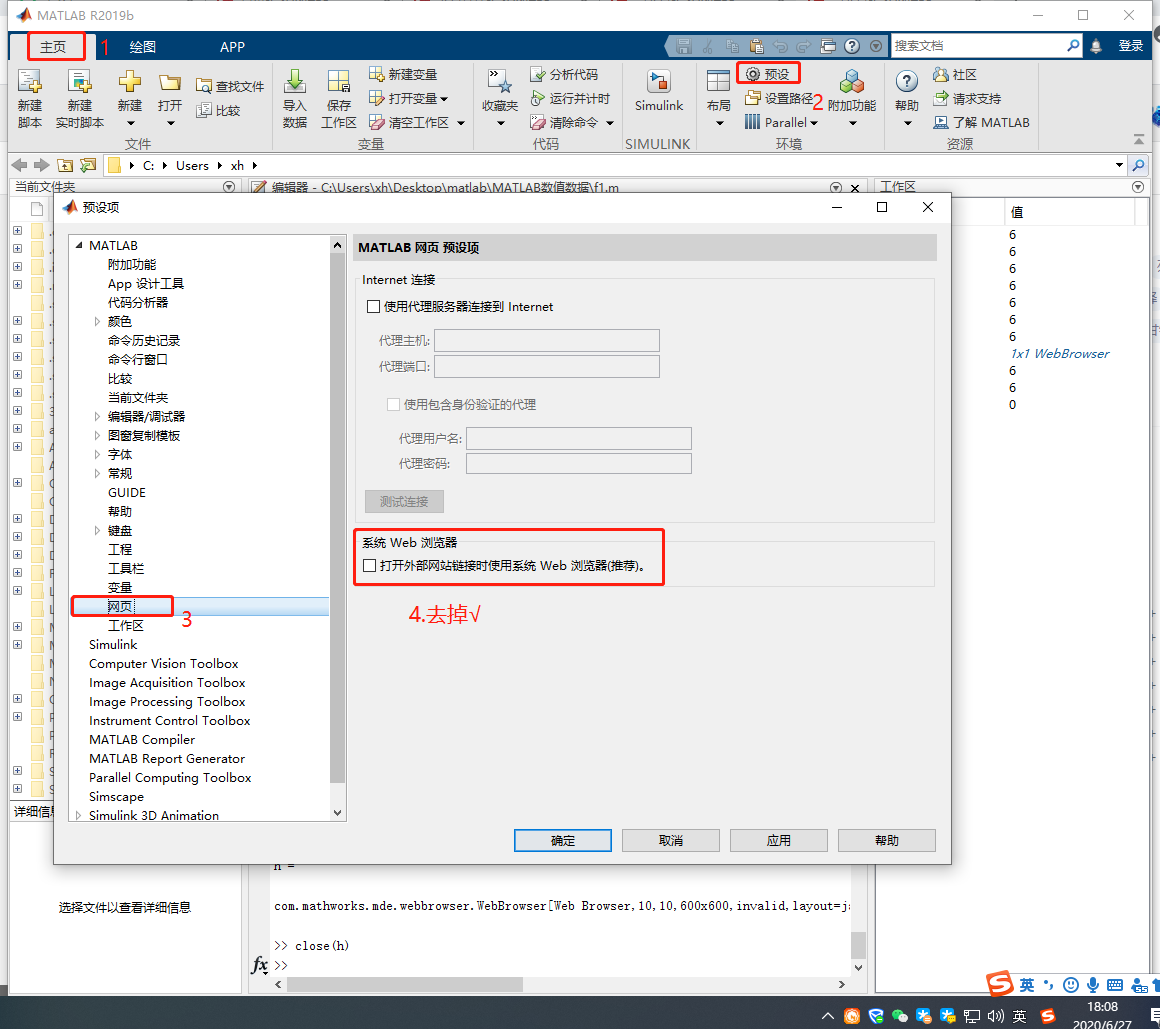Click the WeChat icon in system tray
This screenshot has height=1029, width=1160.
click(x=900, y=1016)
